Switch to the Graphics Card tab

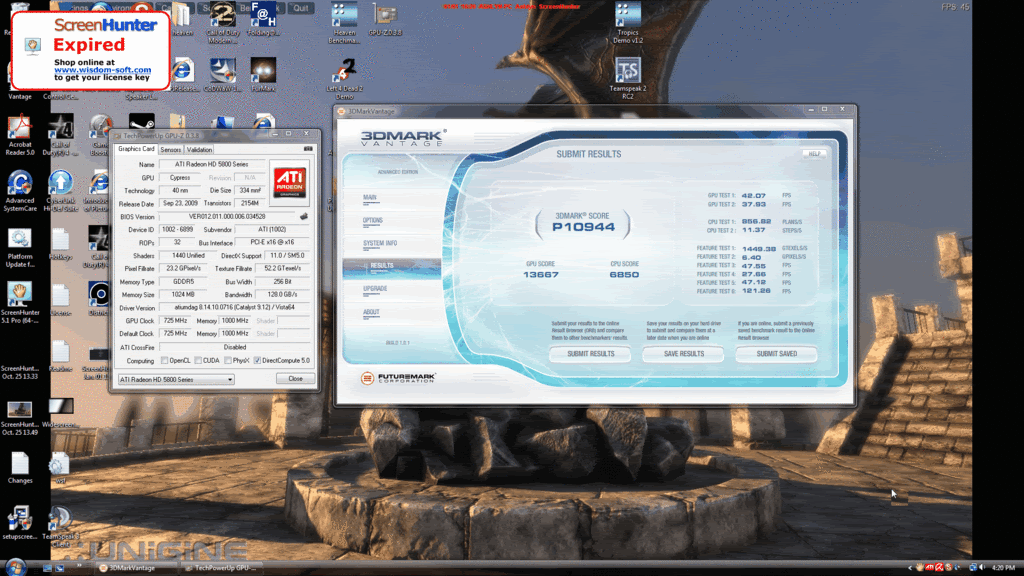click(136, 149)
